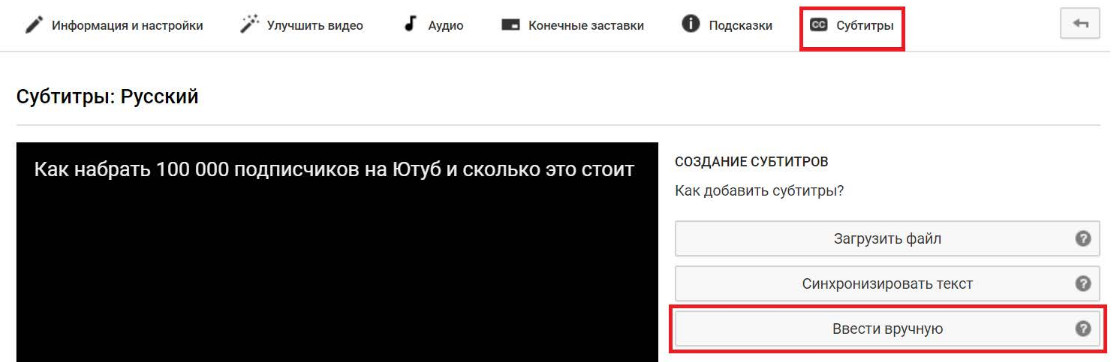Open help icon next to Синхронизировать текст
1113x362 pixels.
[x=1082, y=284]
